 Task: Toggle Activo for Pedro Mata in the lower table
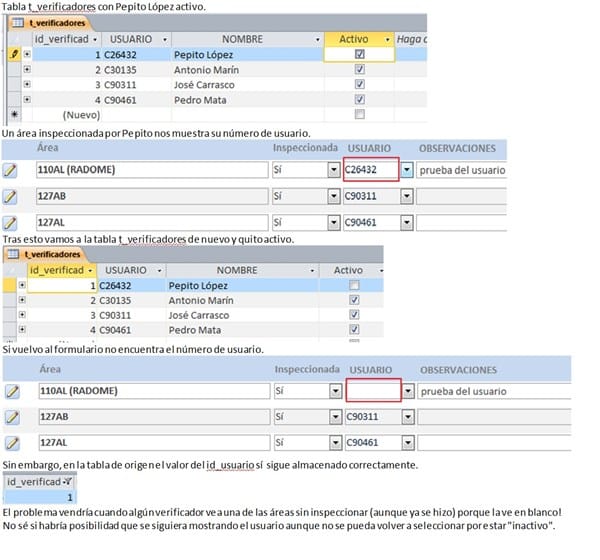pos(354,329)
